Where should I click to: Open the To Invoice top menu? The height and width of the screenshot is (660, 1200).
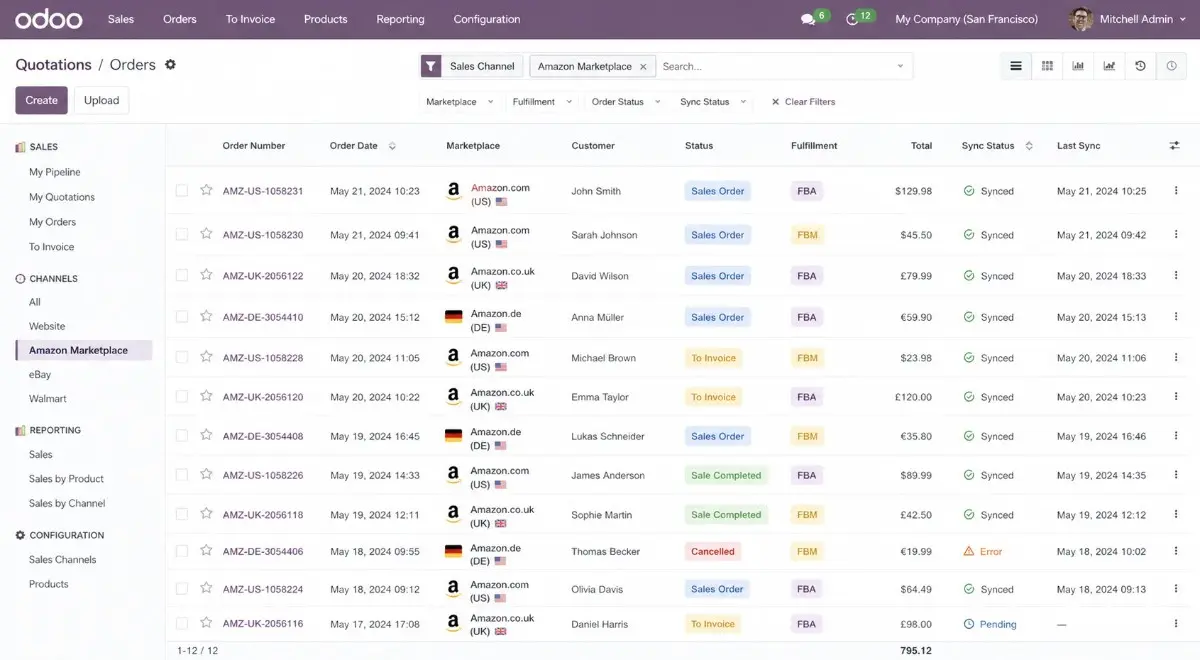tap(250, 19)
